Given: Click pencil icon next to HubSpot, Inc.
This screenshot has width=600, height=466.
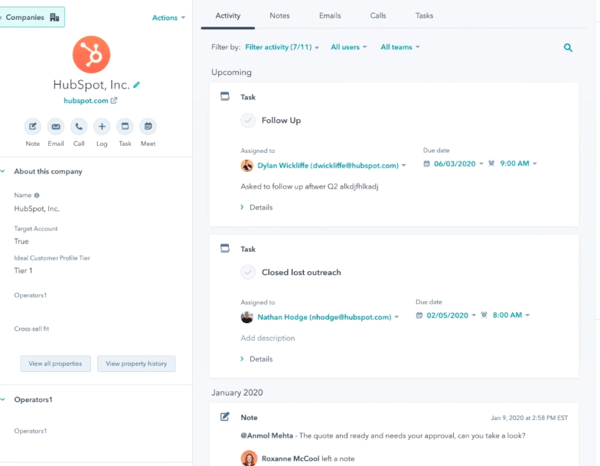Looking at the screenshot, I should [x=137, y=85].
